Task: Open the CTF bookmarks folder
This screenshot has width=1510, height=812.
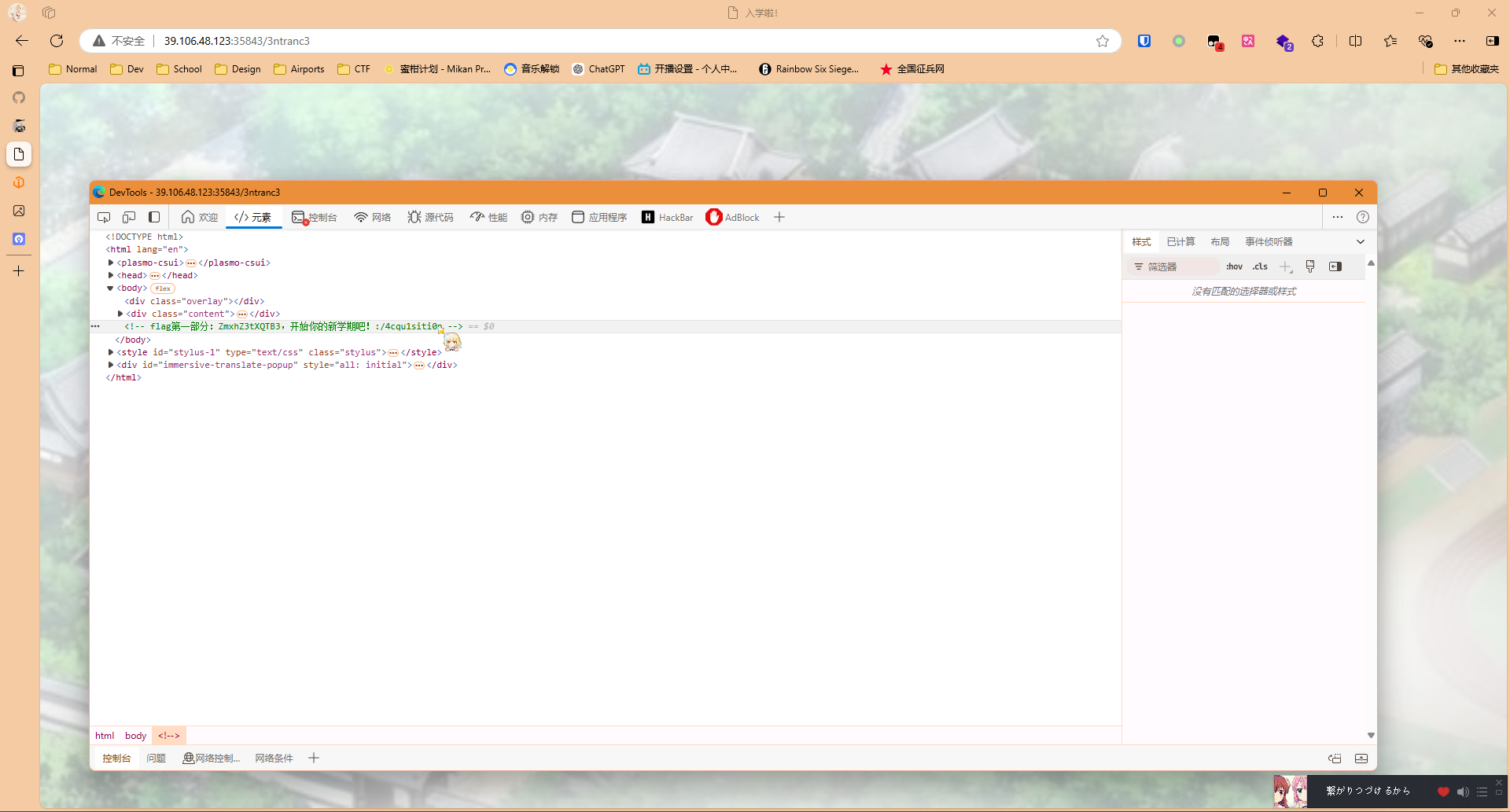Action: click(x=354, y=69)
